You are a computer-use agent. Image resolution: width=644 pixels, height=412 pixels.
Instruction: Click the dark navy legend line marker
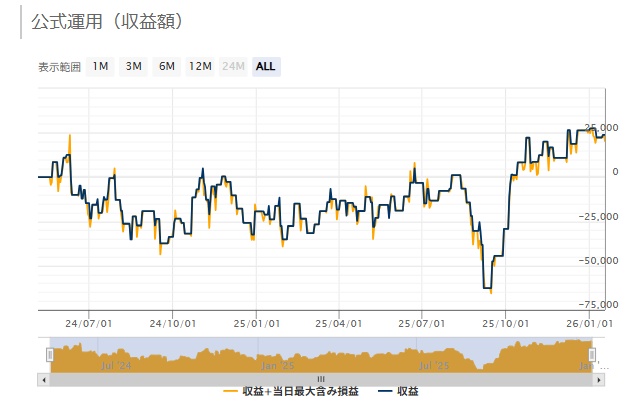385,390
